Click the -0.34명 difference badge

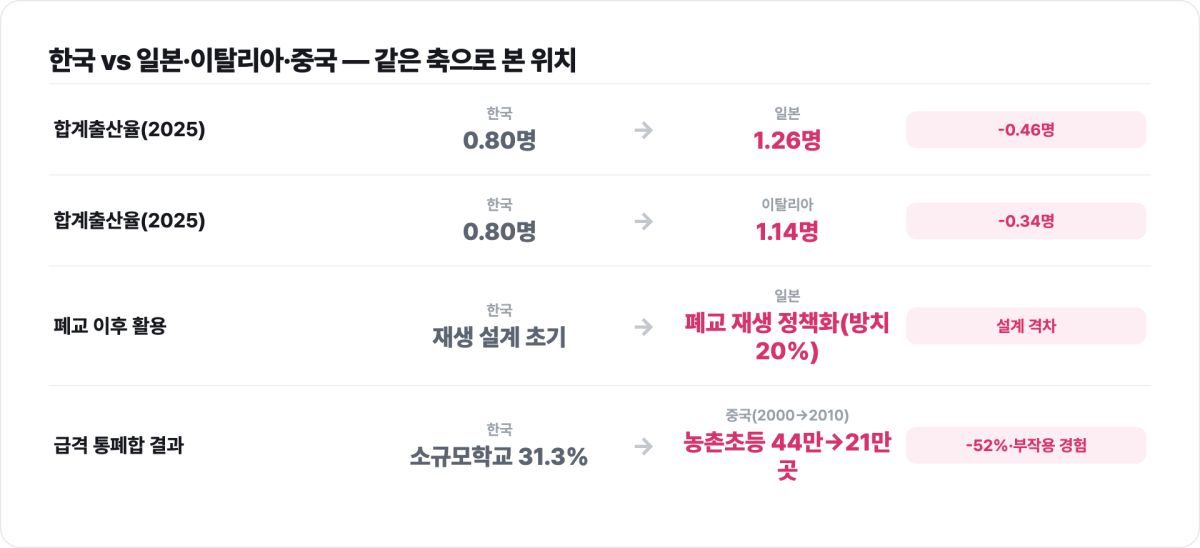click(x=1026, y=221)
